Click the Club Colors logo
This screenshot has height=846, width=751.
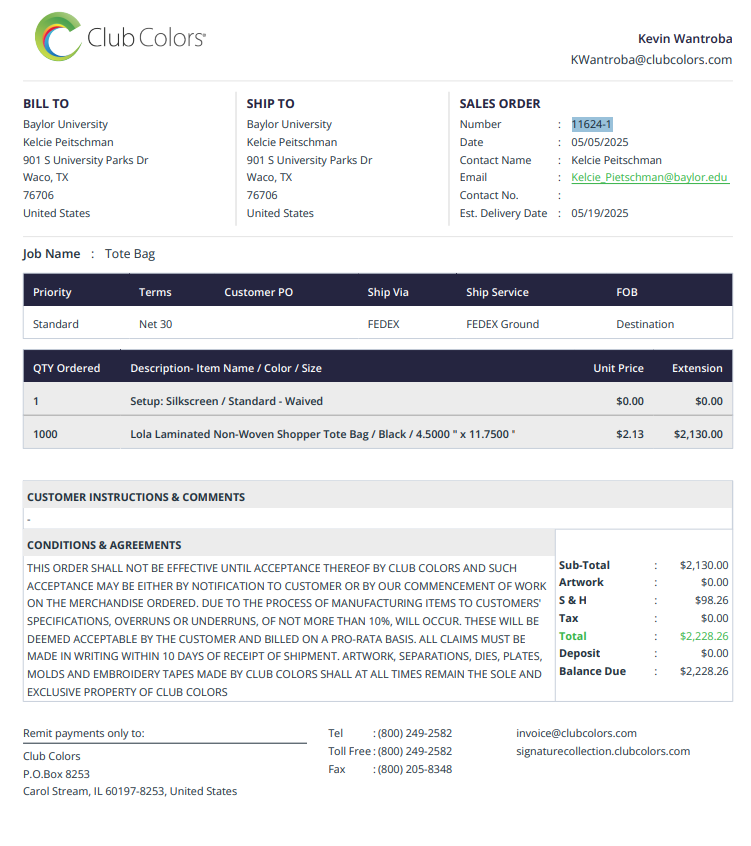[x=120, y=37]
